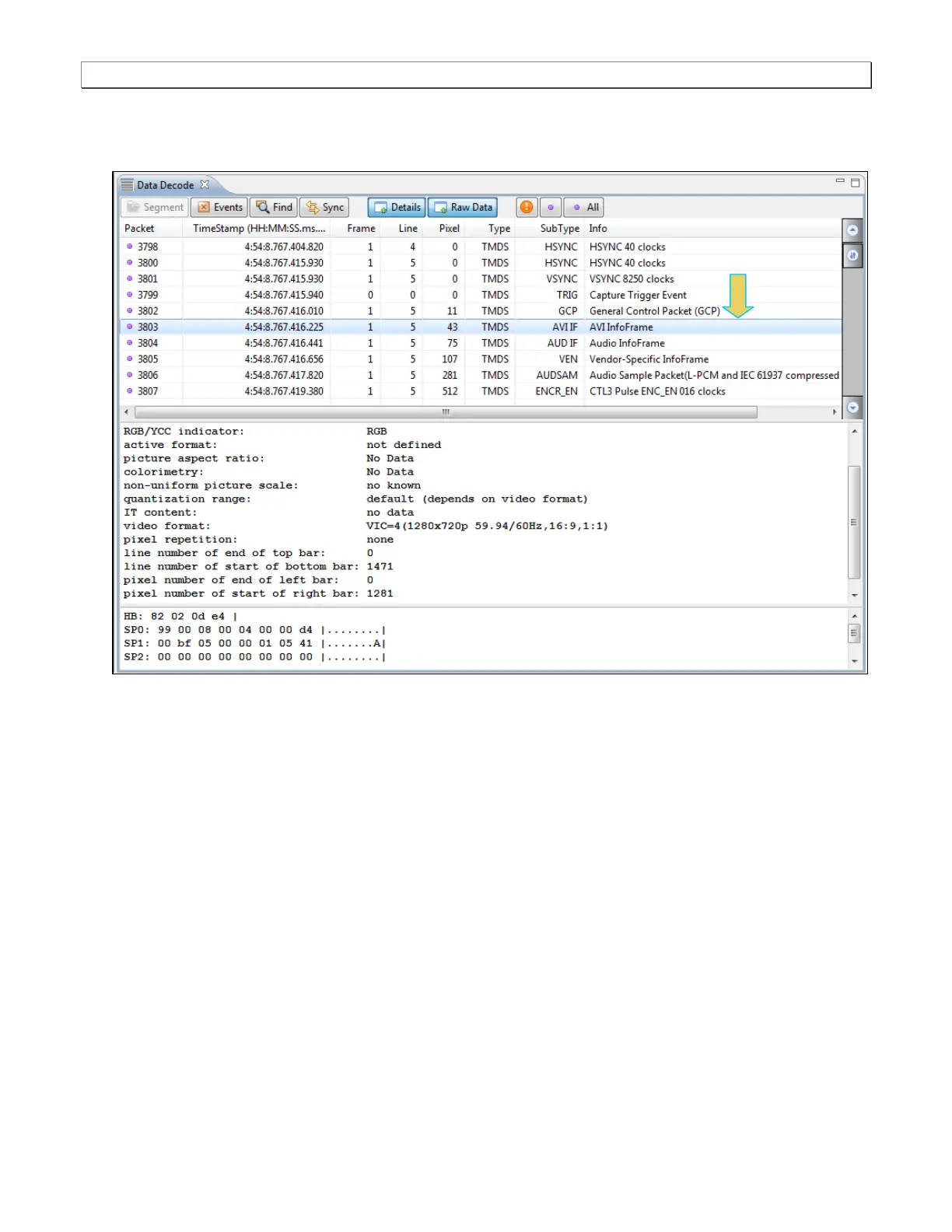
Task: Select the Audio Sample Packet row
Action: coord(481,376)
